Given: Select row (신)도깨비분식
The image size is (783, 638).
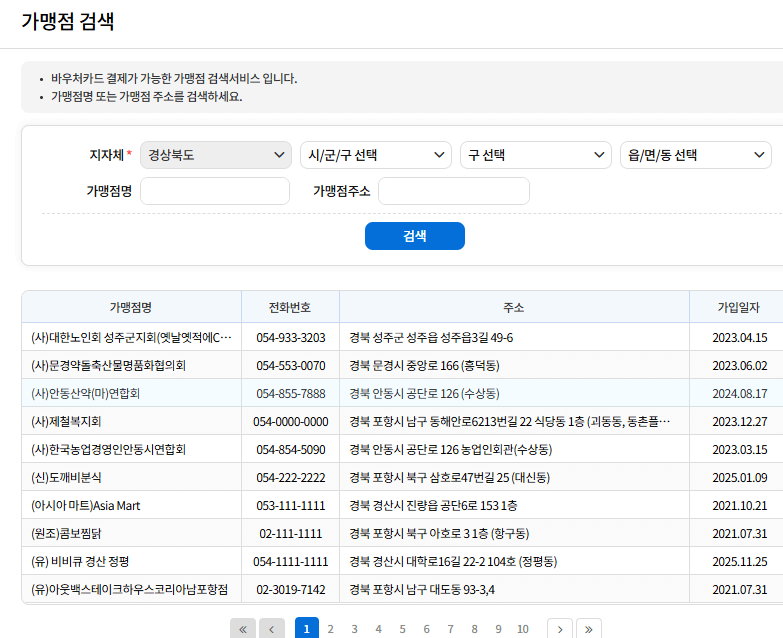Looking at the screenshot, I should pyautogui.click(x=402, y=477).
